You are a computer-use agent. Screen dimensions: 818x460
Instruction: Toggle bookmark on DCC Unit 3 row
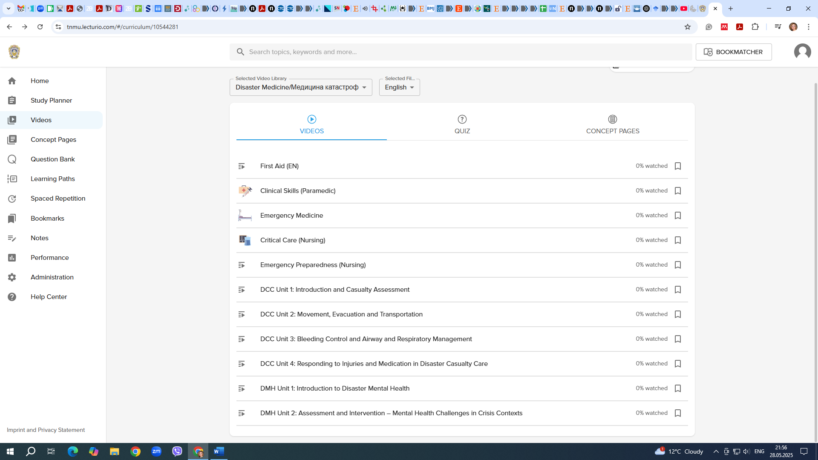point(678,339)
